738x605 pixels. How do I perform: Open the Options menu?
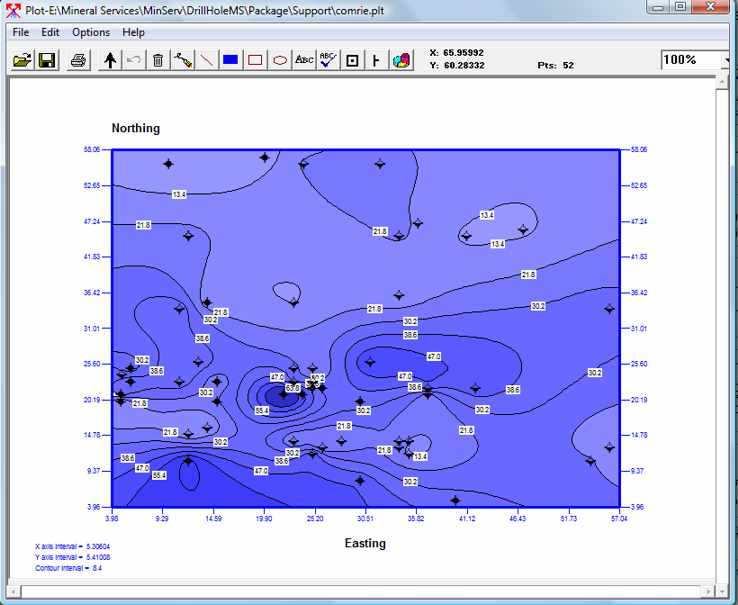pyautogui.click(x=91, y=32)
